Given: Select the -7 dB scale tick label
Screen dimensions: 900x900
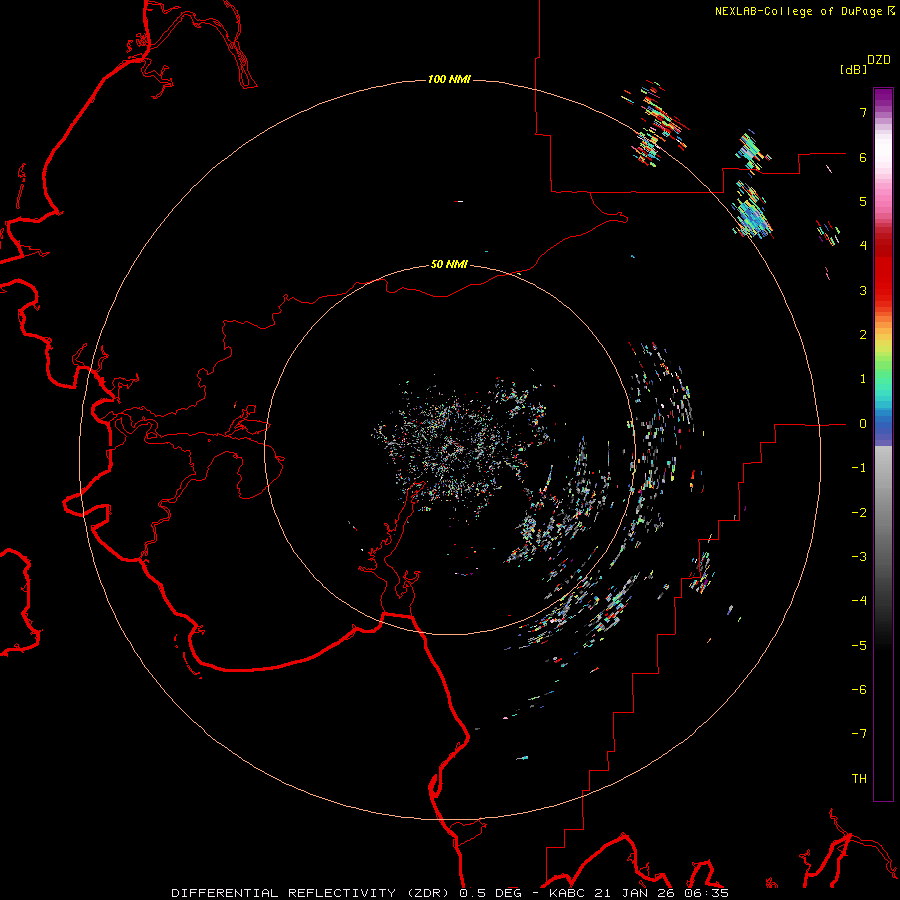Looking at the screenshot, I should click(859, 734).
